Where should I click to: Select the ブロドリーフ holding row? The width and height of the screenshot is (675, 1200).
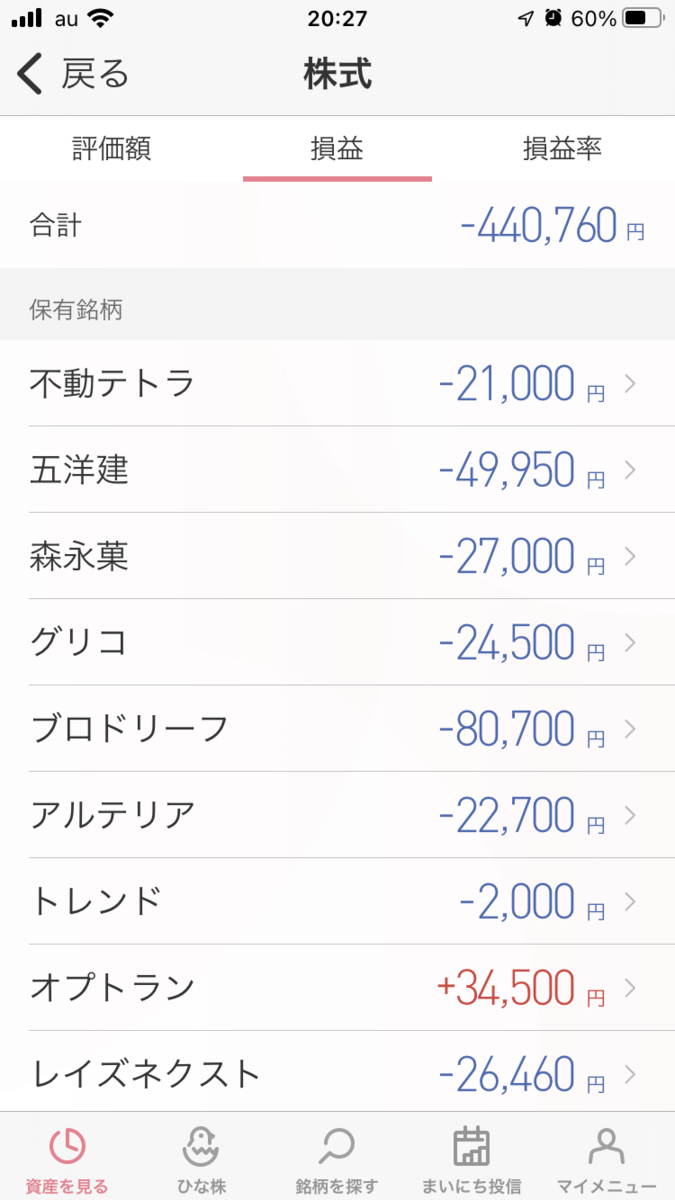pos(337,729)
